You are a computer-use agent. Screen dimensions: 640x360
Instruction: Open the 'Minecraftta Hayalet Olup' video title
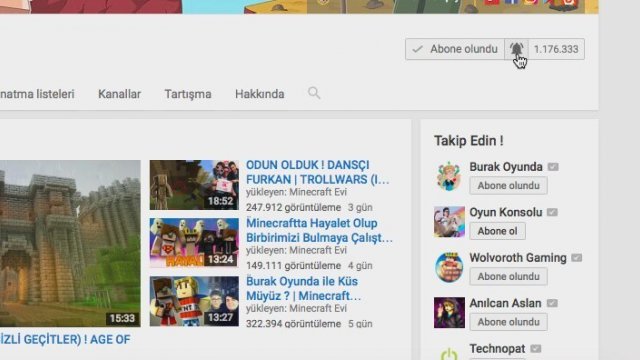tap(319, 230)
